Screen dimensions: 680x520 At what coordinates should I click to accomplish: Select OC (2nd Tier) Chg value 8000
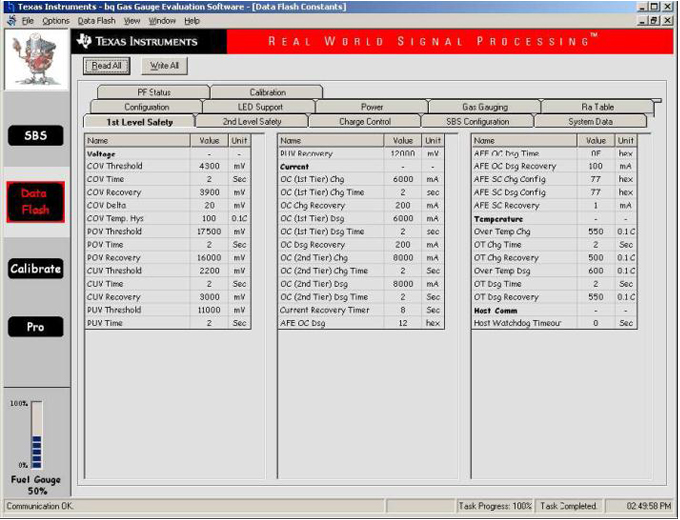(x=403, y=258)
